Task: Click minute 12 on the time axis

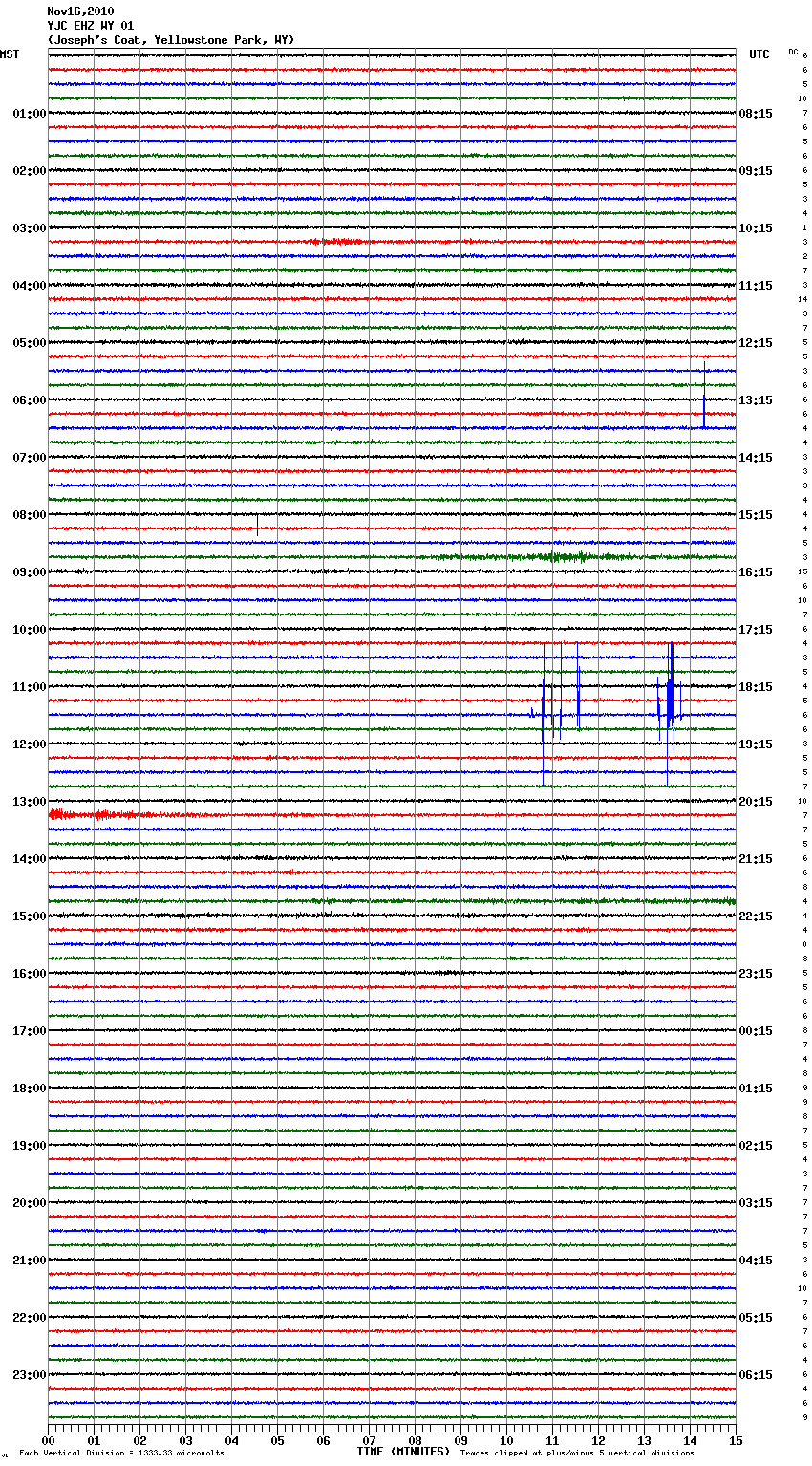Action: (x=598, y=1440)
